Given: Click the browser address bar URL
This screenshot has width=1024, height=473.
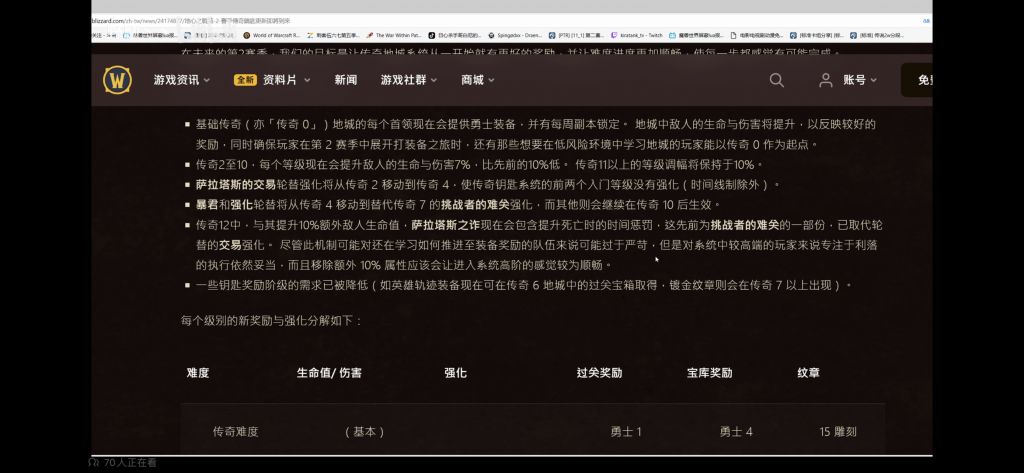Looking at the screenshot, I should (193, 21).
